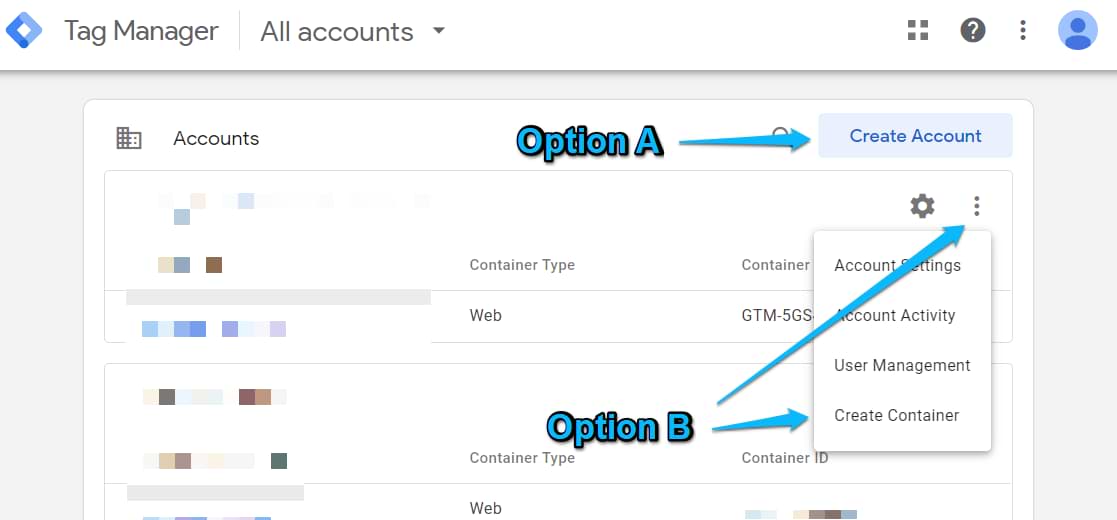Click the GTM-5GS container ID
Image resolution: width=1117 pixels, height=520 pixels.
[776, 316]
